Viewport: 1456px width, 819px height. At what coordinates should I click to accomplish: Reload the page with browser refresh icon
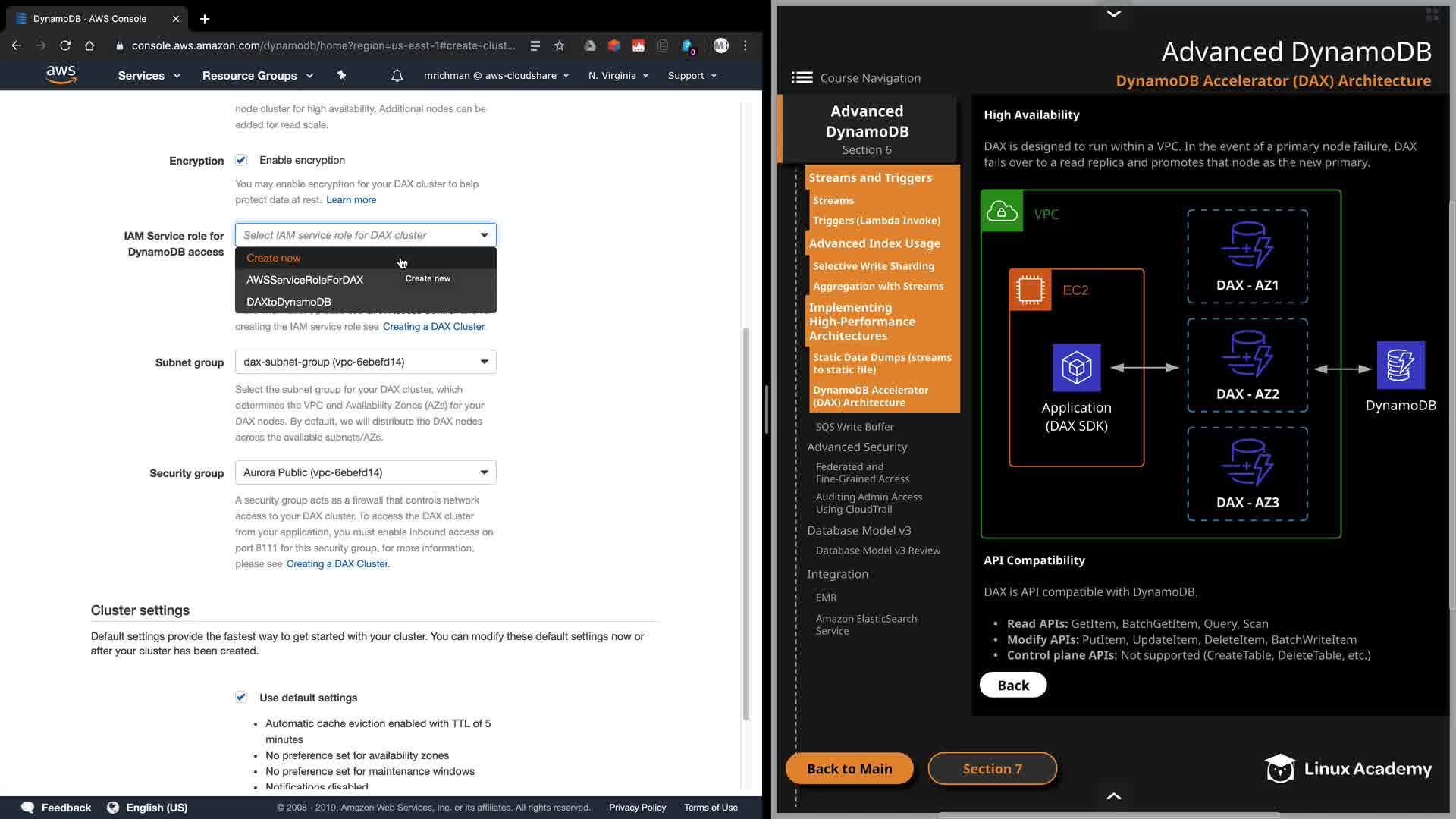tap(65, 45)
